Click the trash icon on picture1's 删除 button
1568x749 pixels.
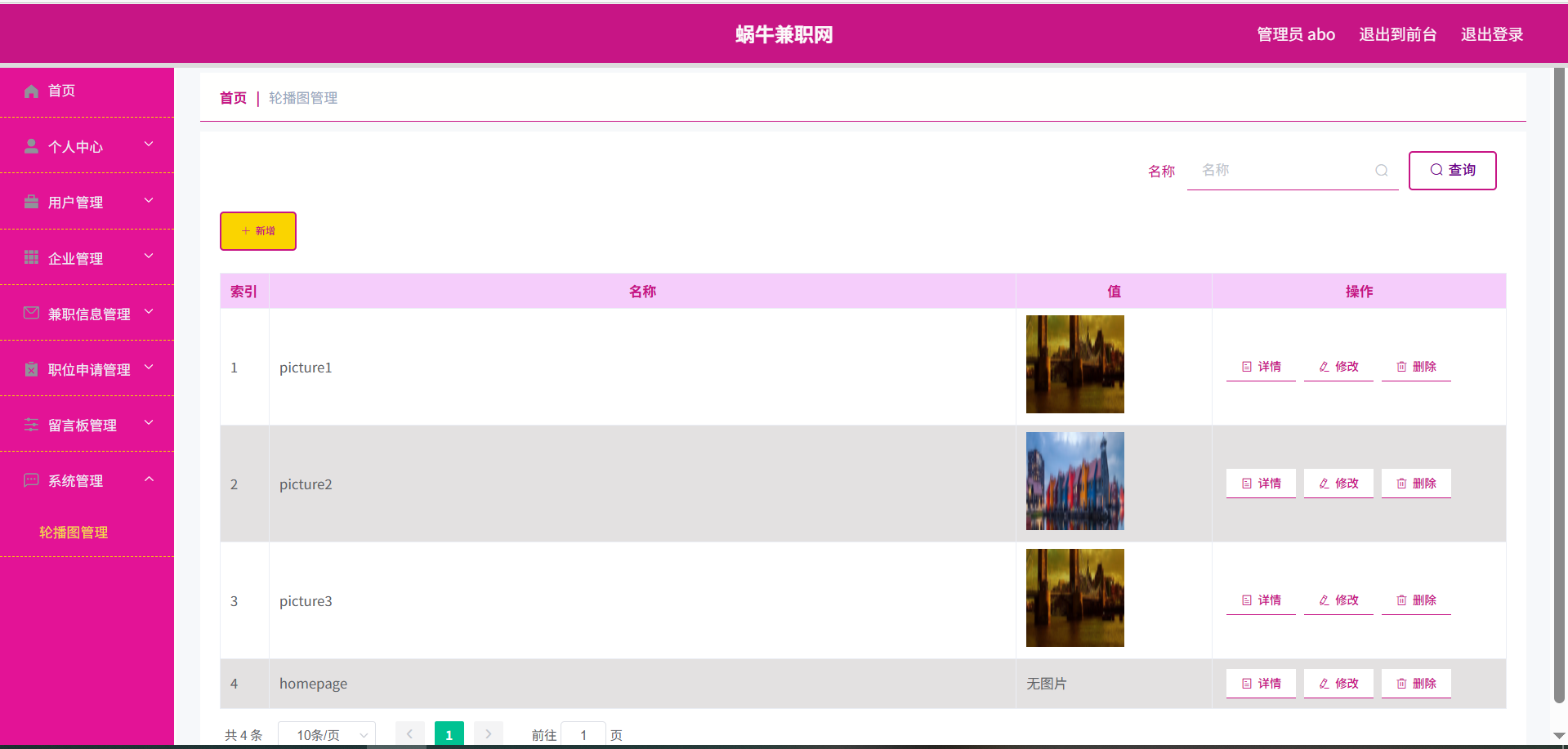[1400, 366]
